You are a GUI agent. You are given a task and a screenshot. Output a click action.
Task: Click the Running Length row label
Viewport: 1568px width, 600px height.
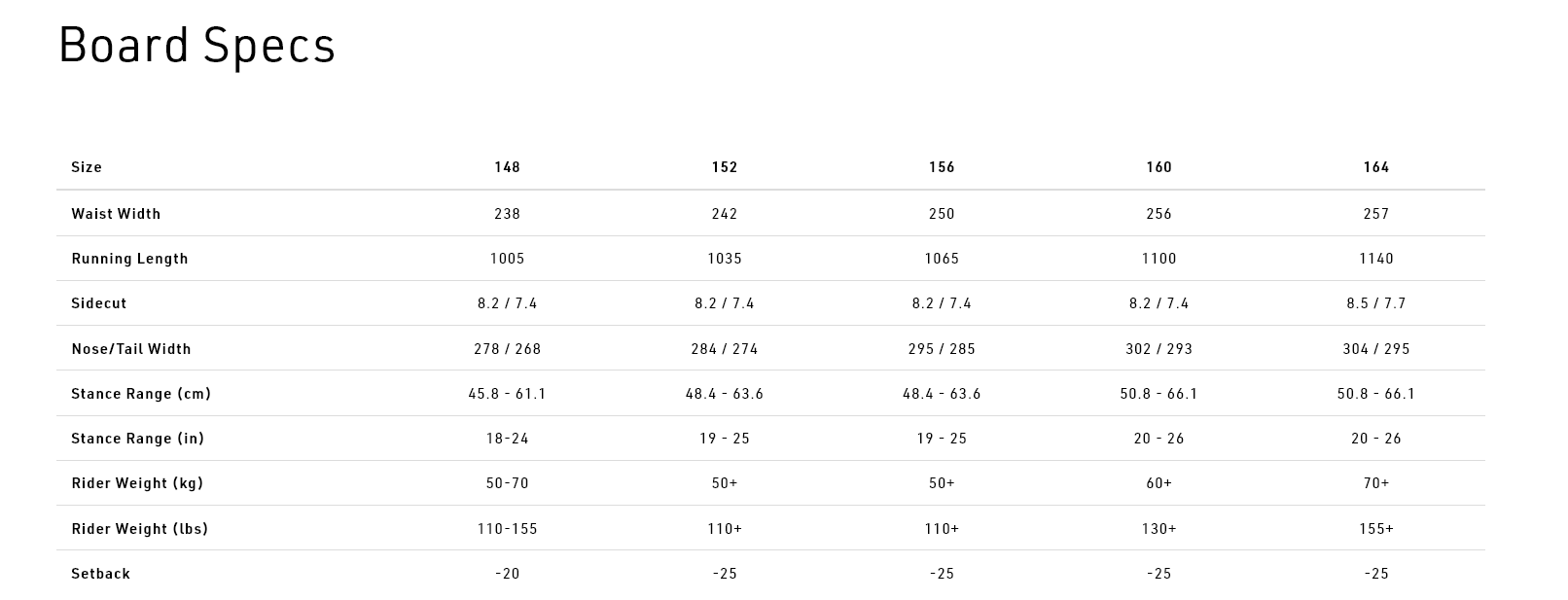coord(129,259)
